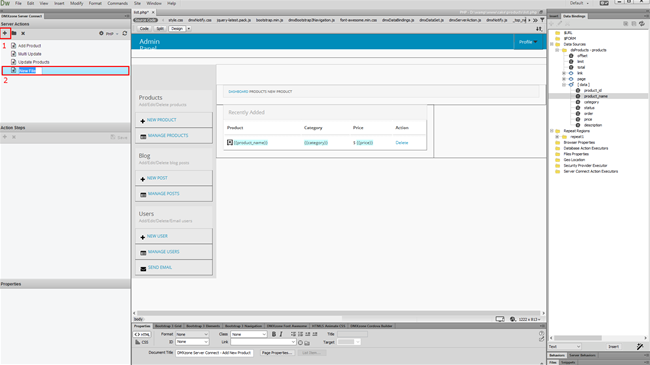650x365 pixels.
Task: Open the bootstrap.min.js related file
Action: 269,20
